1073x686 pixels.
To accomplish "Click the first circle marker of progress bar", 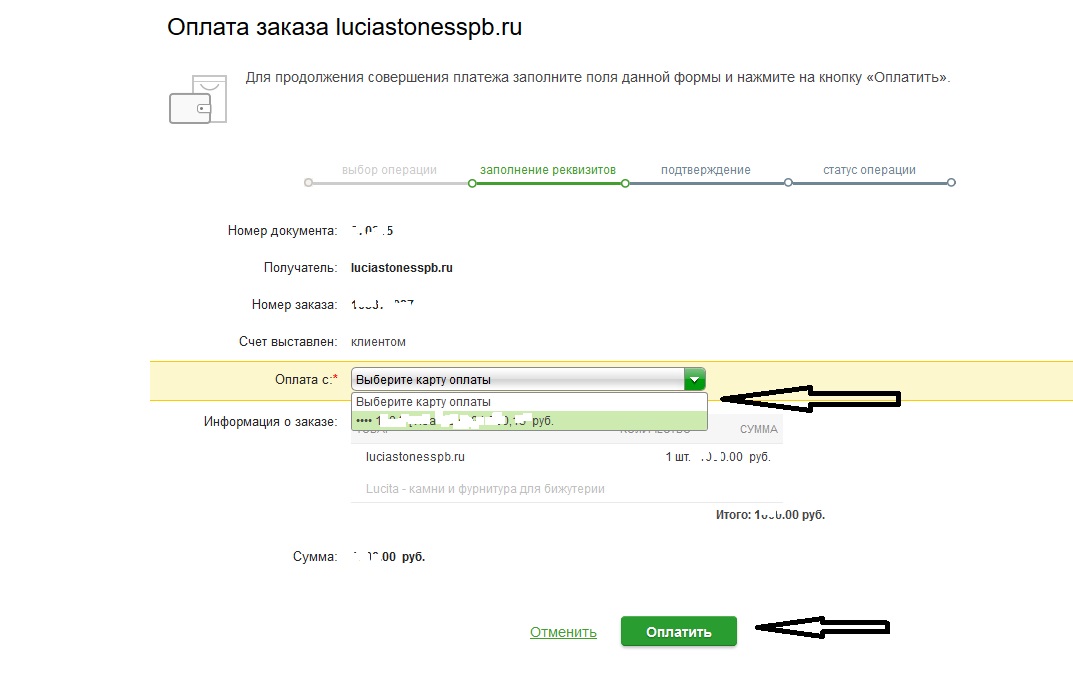I will coord(309,183).
